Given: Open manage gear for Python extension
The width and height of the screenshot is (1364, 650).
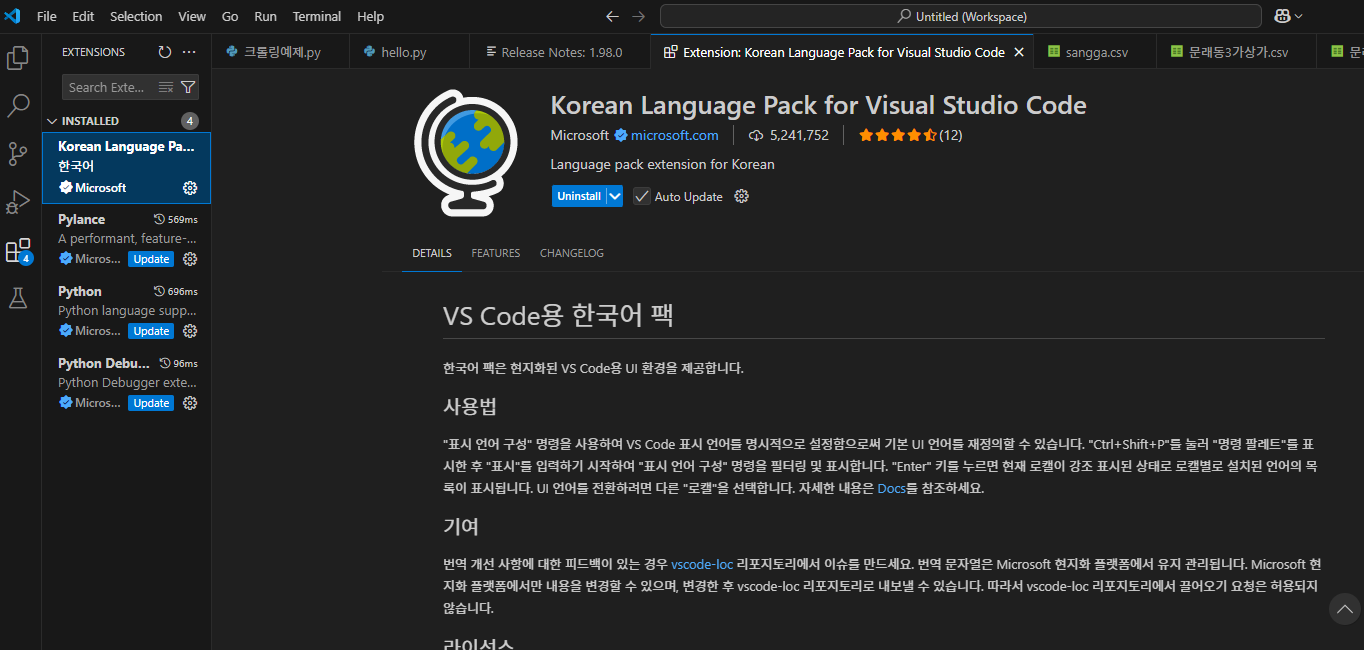Looking at the screenshot, I should (190, 331).
